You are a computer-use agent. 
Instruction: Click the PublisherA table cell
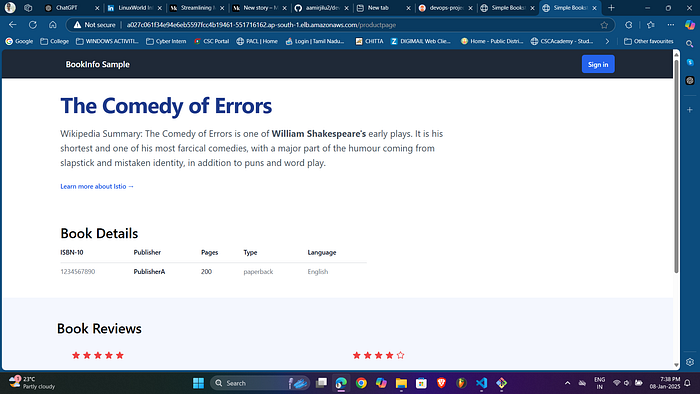point(149,272)
